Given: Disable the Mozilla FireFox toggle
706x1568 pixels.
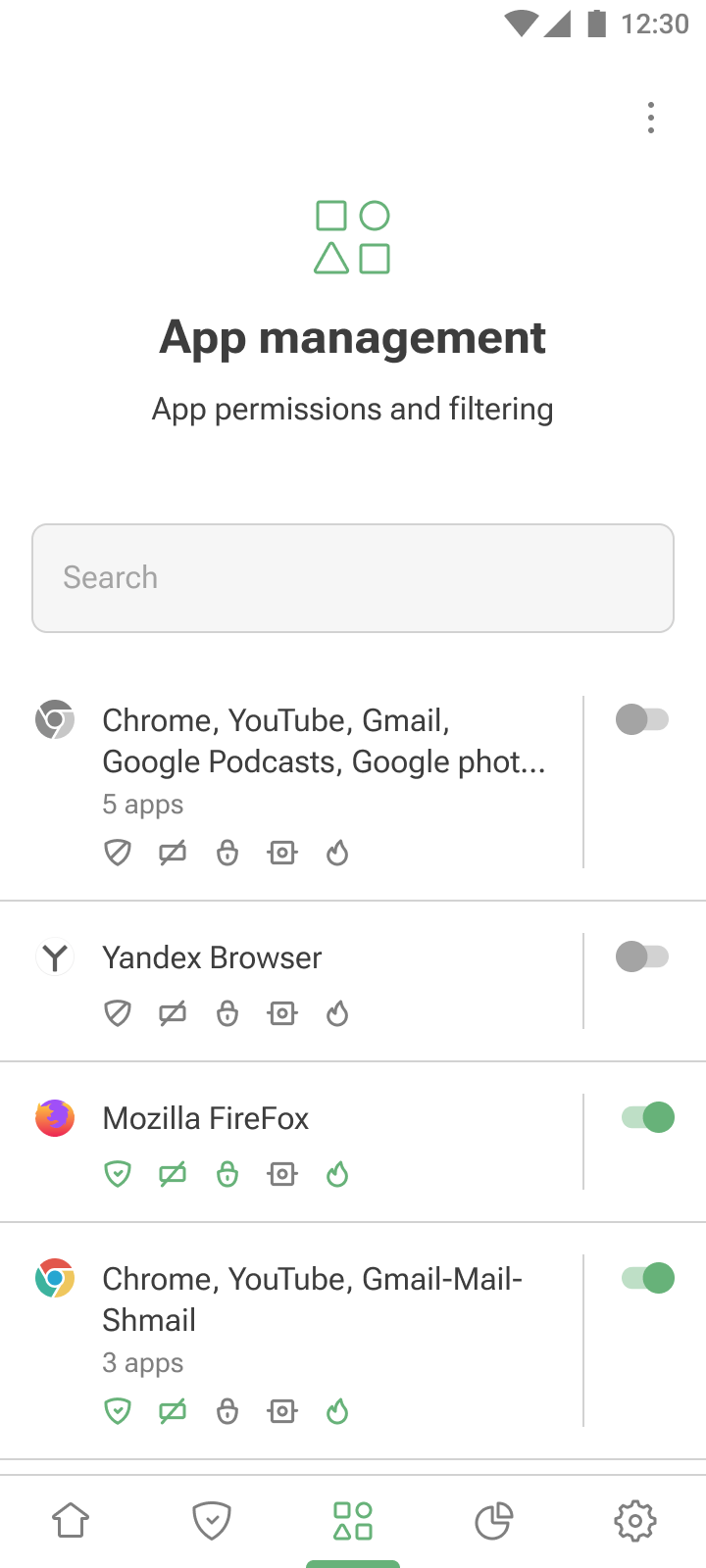Looking at the screenshot, I should 647,1117.
